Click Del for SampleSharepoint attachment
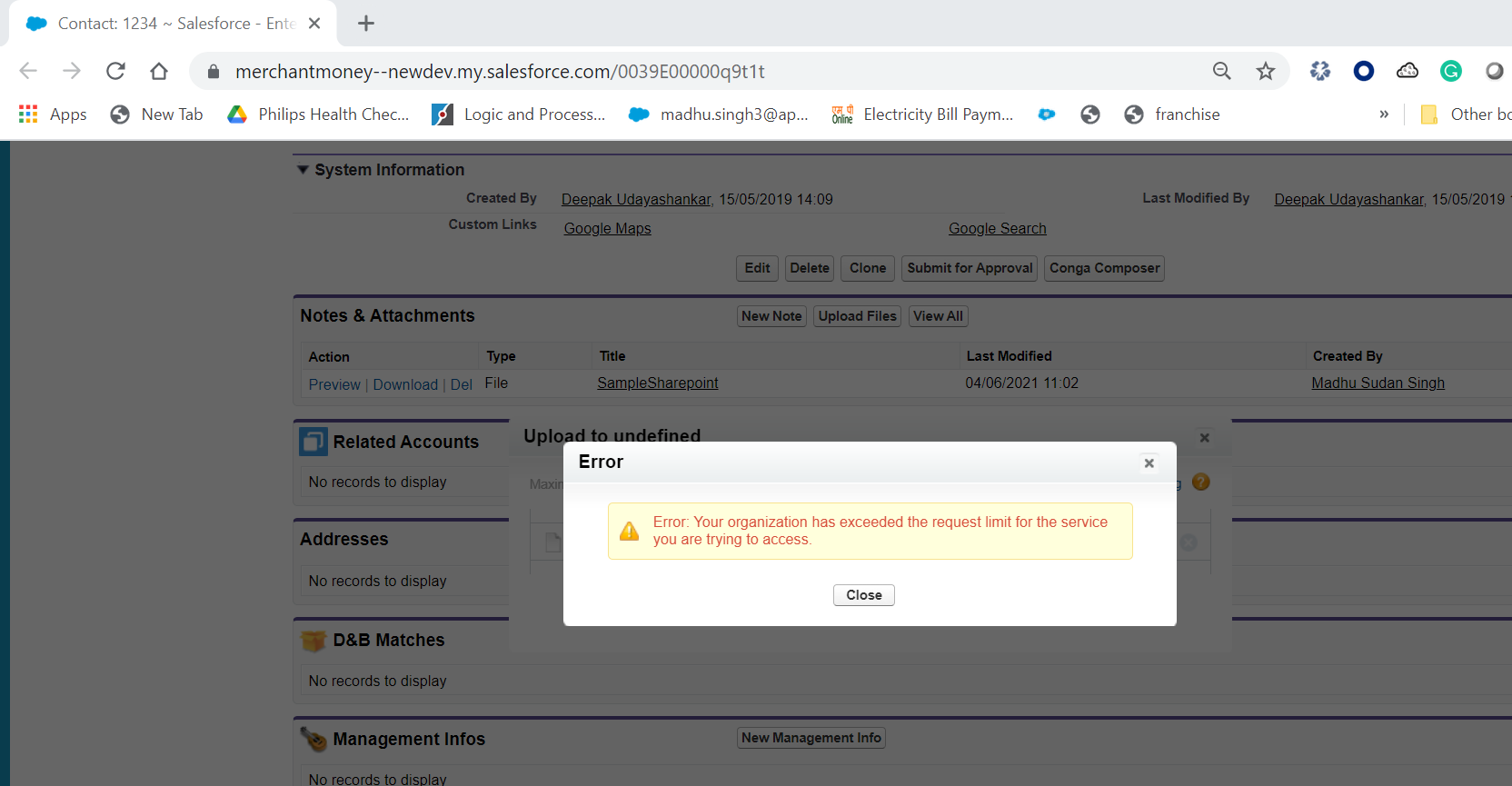 462,385
